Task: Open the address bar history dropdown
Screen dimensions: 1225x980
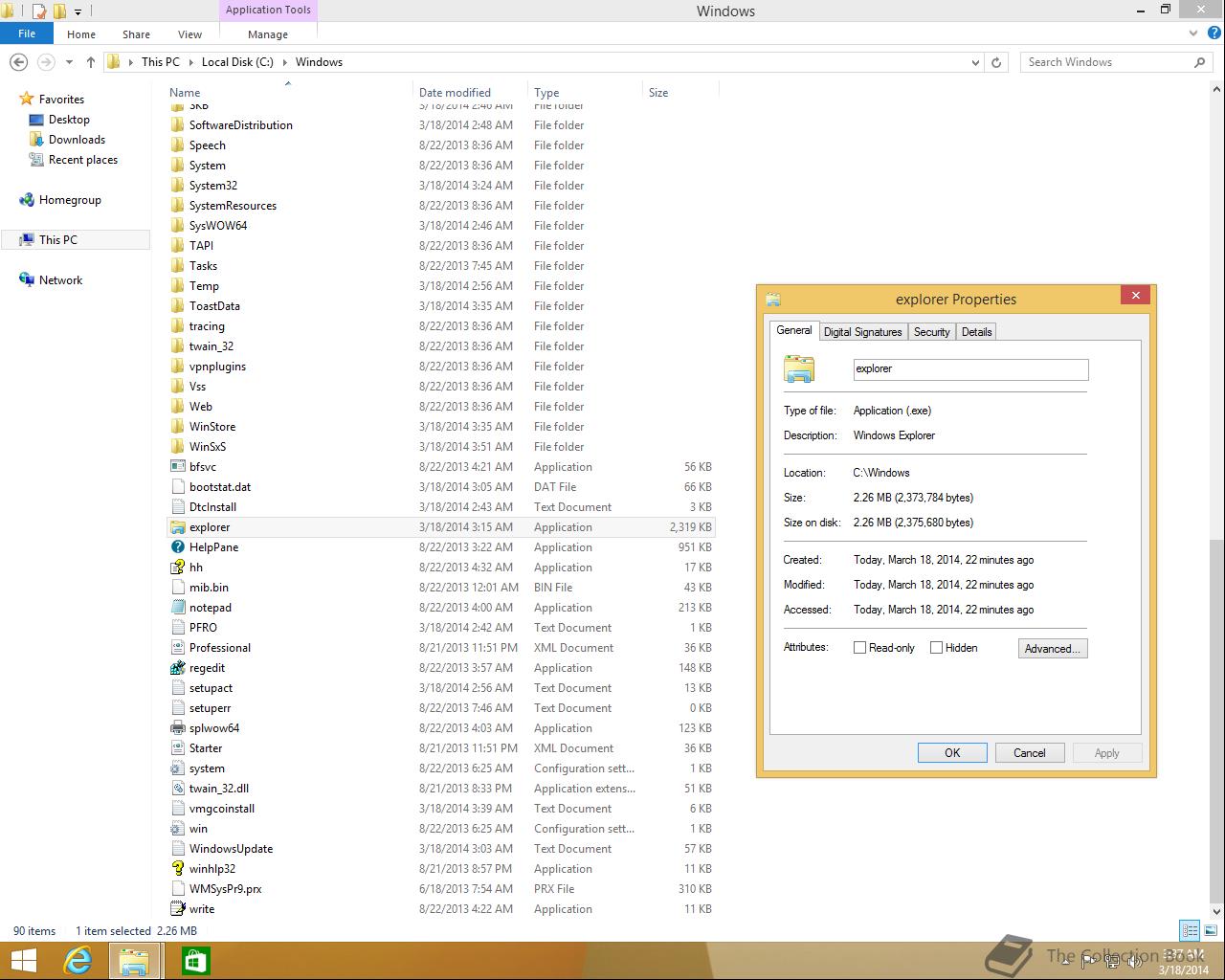Action: point(975,62)
